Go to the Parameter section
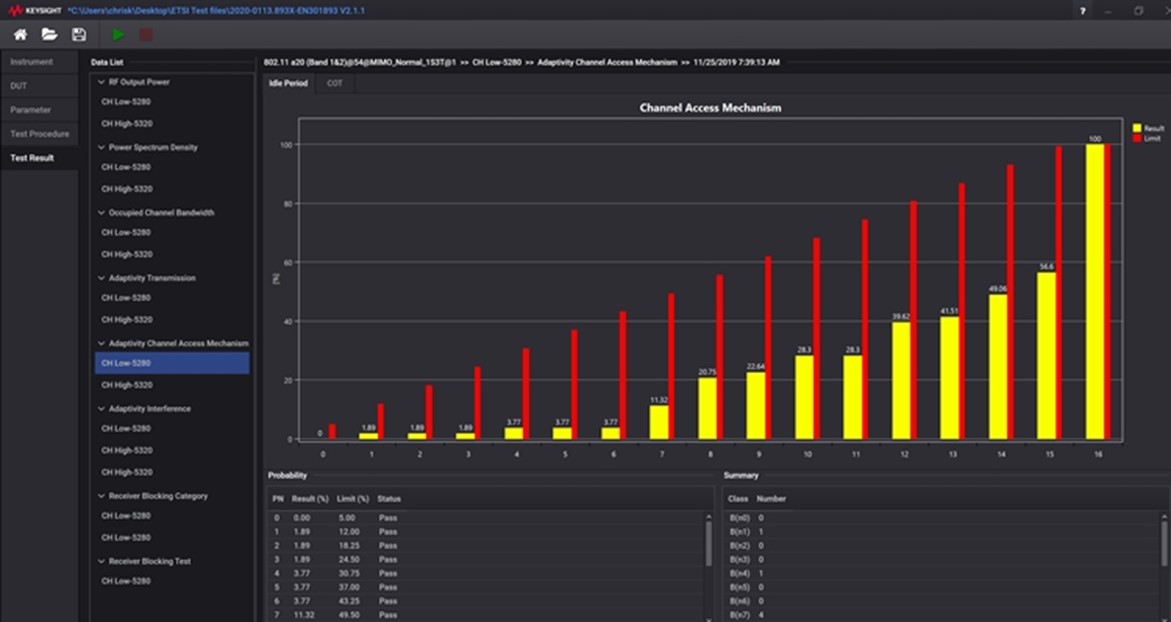Viewport: 1171px width, 622px height. [x=31, y=110]
